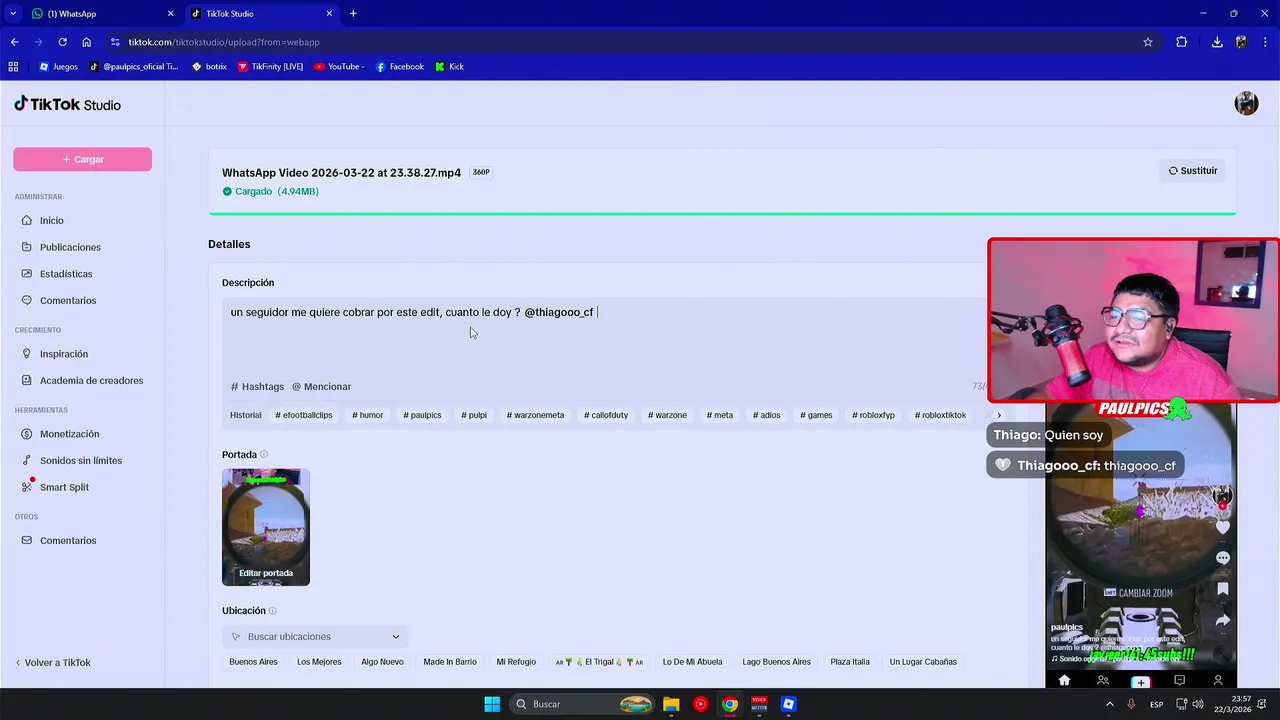Choose Los Mejores location
The height and width of the screenshot is (720, 1280).
click(319, 662)
